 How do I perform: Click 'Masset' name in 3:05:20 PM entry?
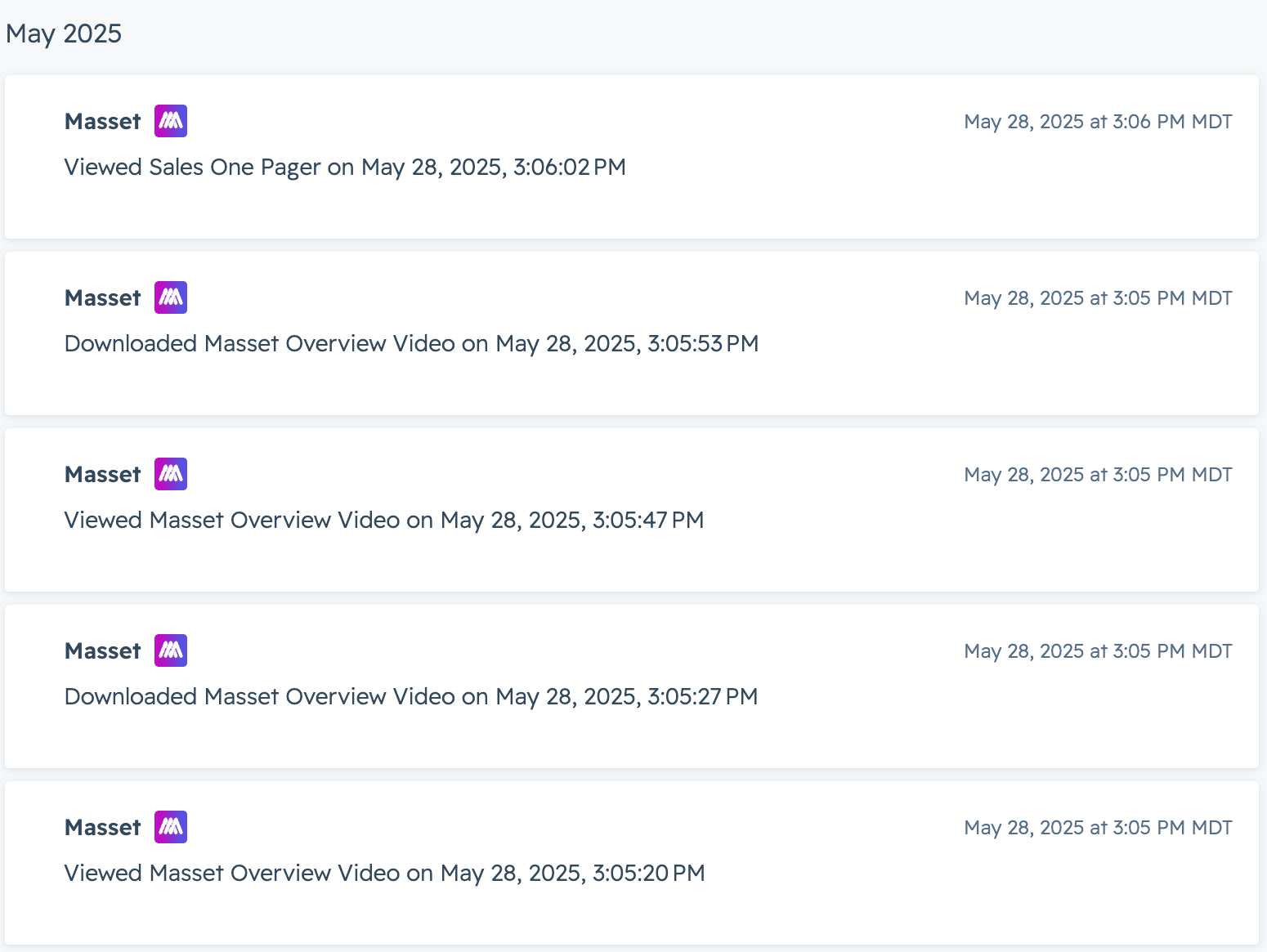(103, 828)
